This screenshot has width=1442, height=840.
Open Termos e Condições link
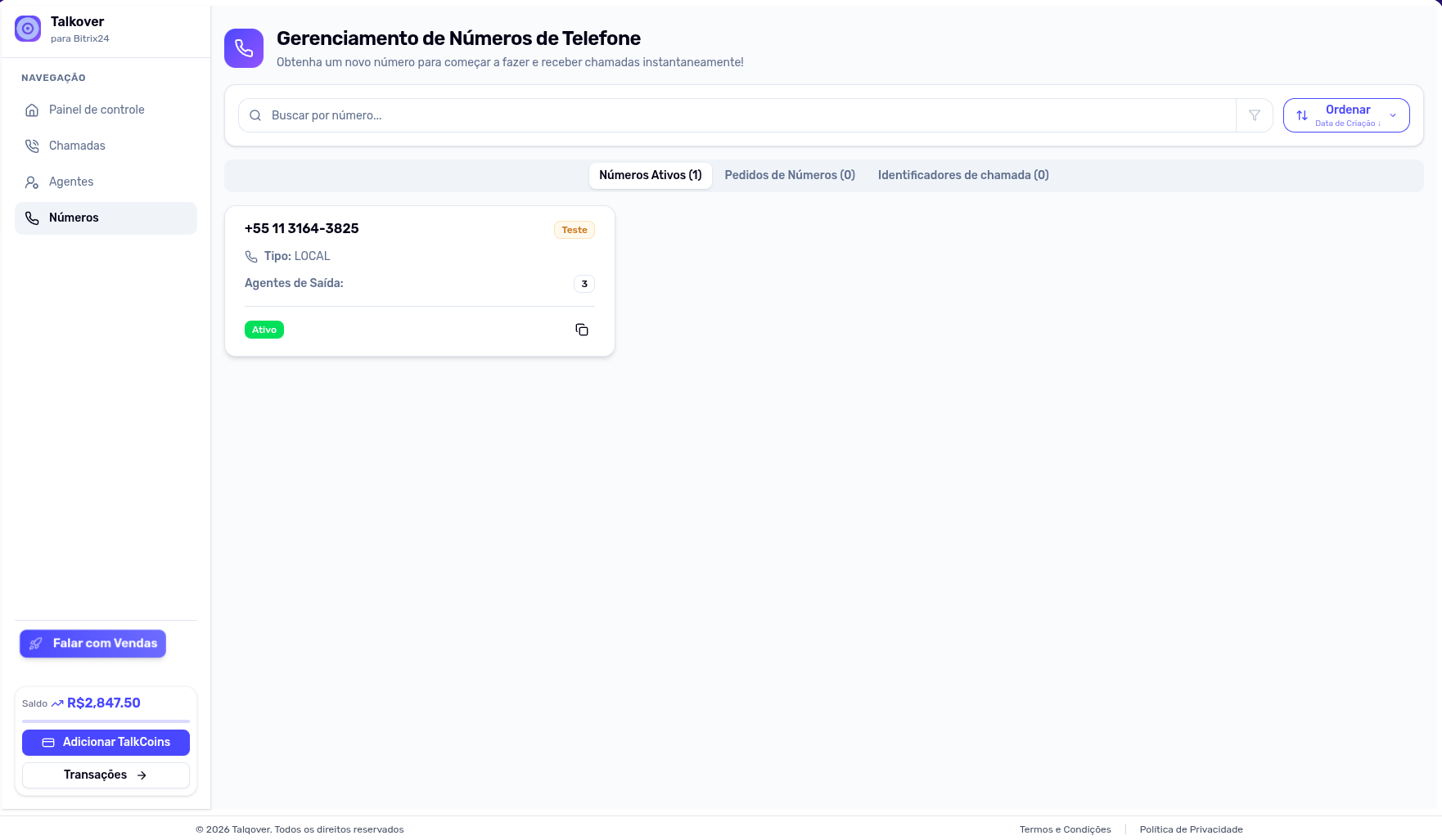1066,829
